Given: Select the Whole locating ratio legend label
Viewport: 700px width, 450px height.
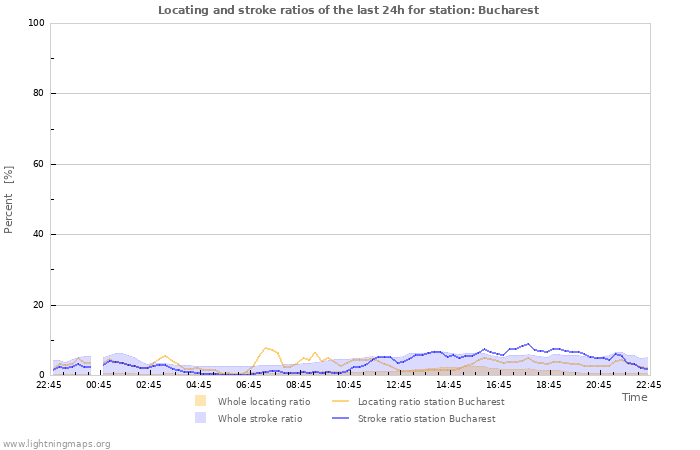Looking at the screenshot, I should click(x=264, y=401).
